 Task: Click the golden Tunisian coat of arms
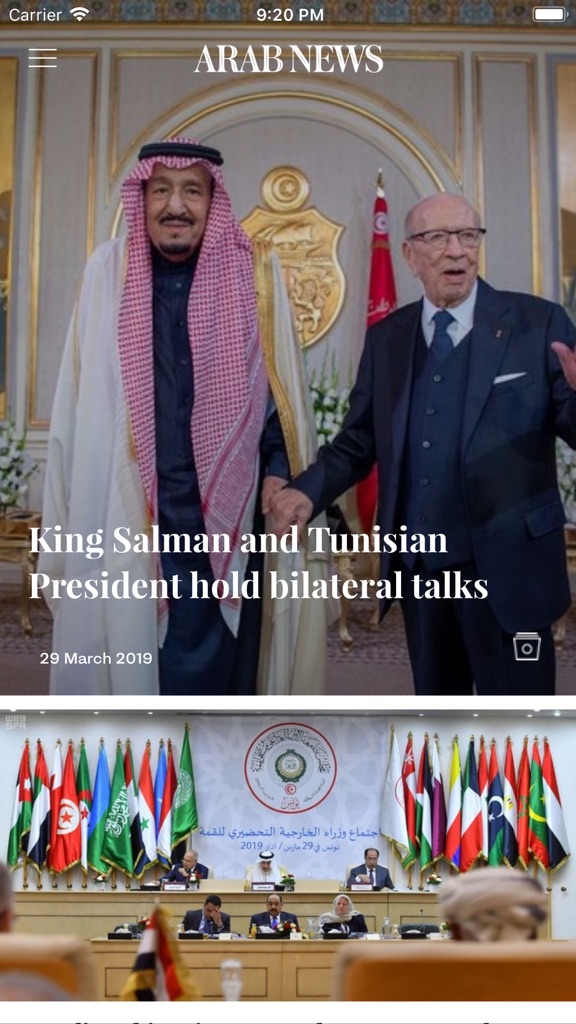(294, 257)
